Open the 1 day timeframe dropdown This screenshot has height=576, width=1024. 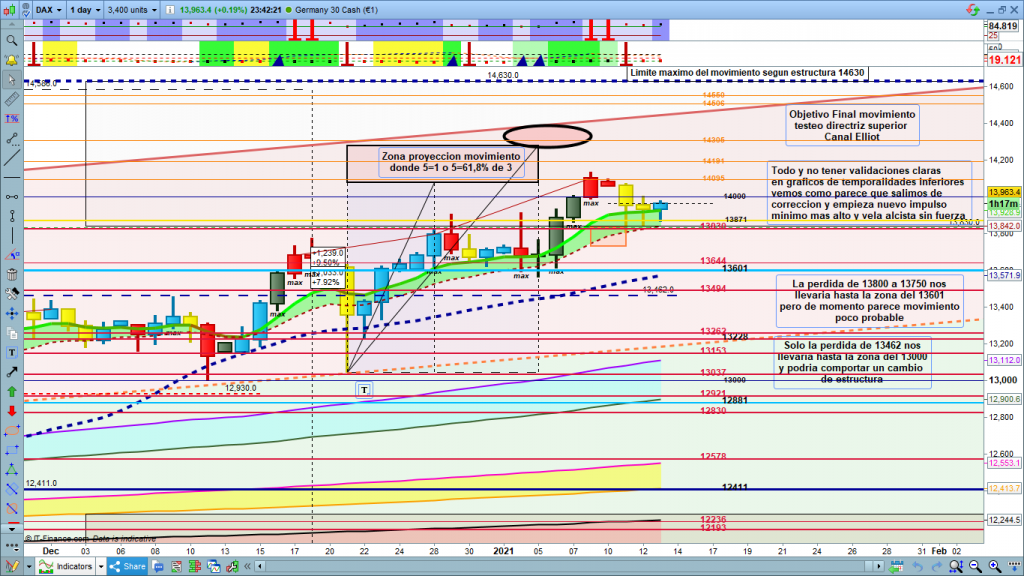pyautogui.click(x=84, y=12)
